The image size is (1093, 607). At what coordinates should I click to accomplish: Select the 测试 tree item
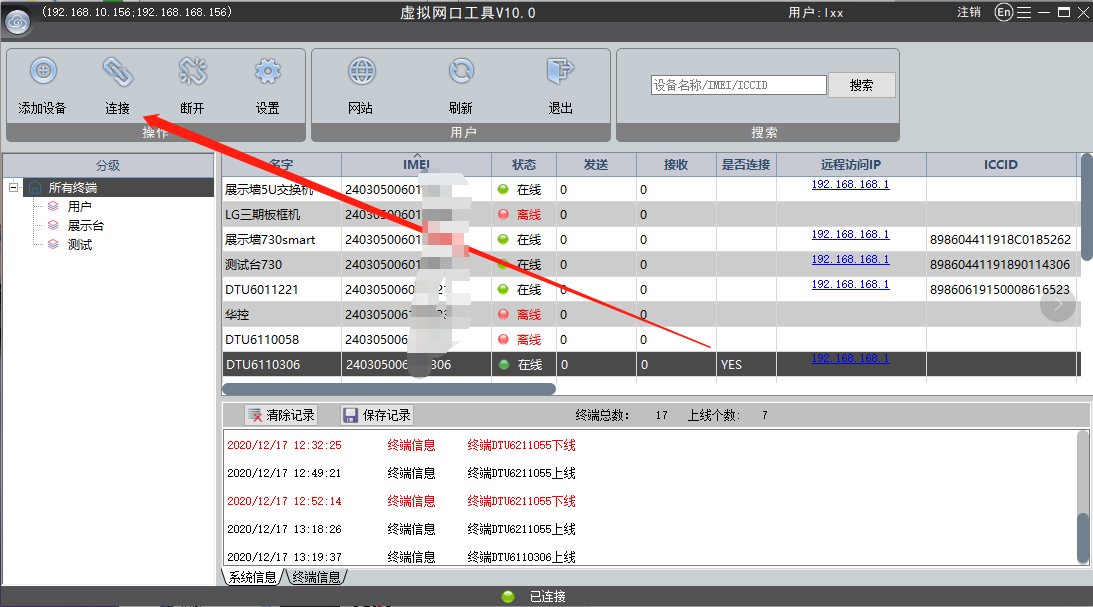[79, 245]
